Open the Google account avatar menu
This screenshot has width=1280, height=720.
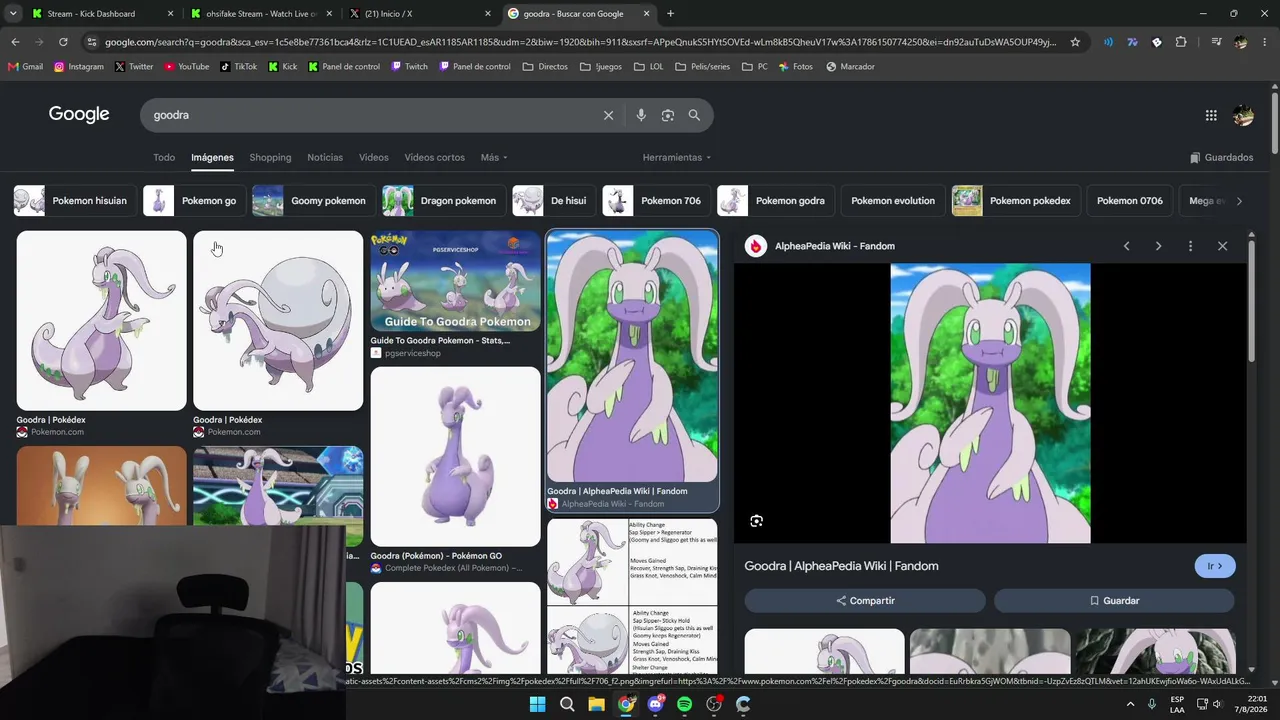(x=1243, y=115)
